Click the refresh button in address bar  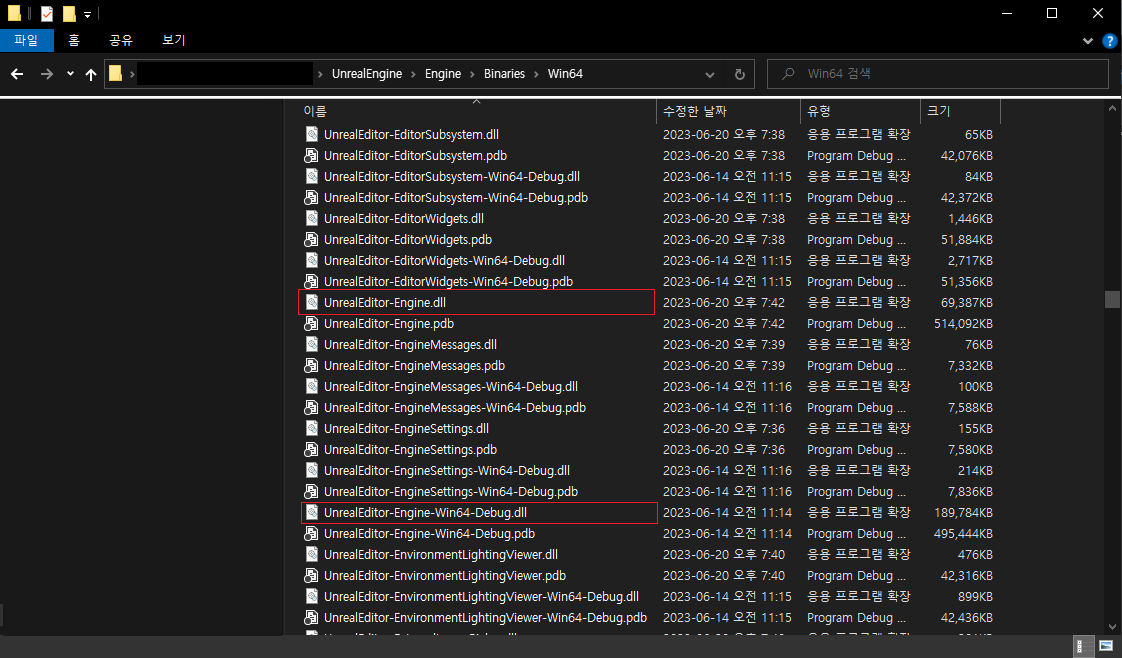pos(740,74)
